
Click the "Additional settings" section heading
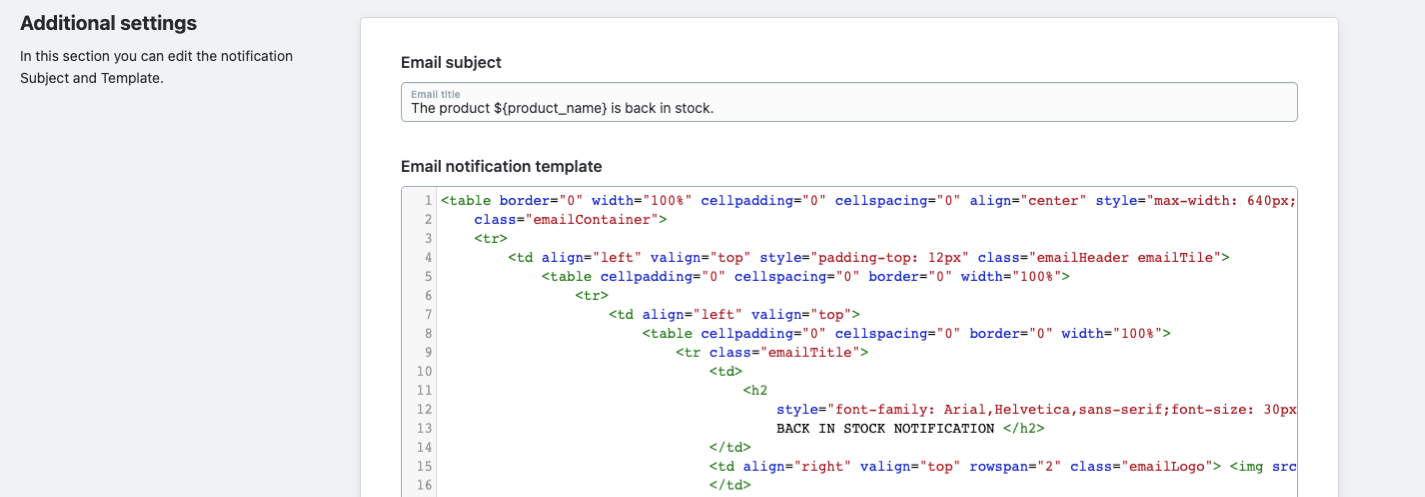[x=108, y=23]
